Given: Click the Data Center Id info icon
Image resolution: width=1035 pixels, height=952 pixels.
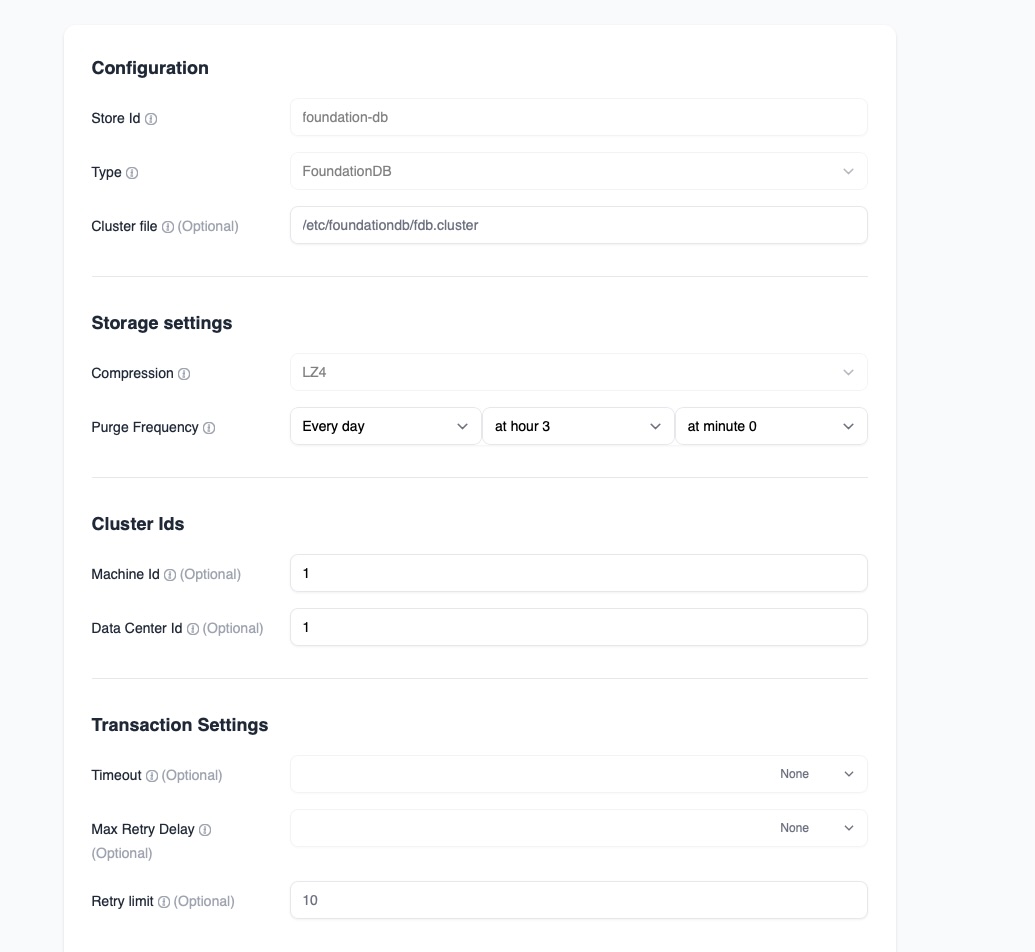Looking at the screenshot, I should (x=193, y=629).
